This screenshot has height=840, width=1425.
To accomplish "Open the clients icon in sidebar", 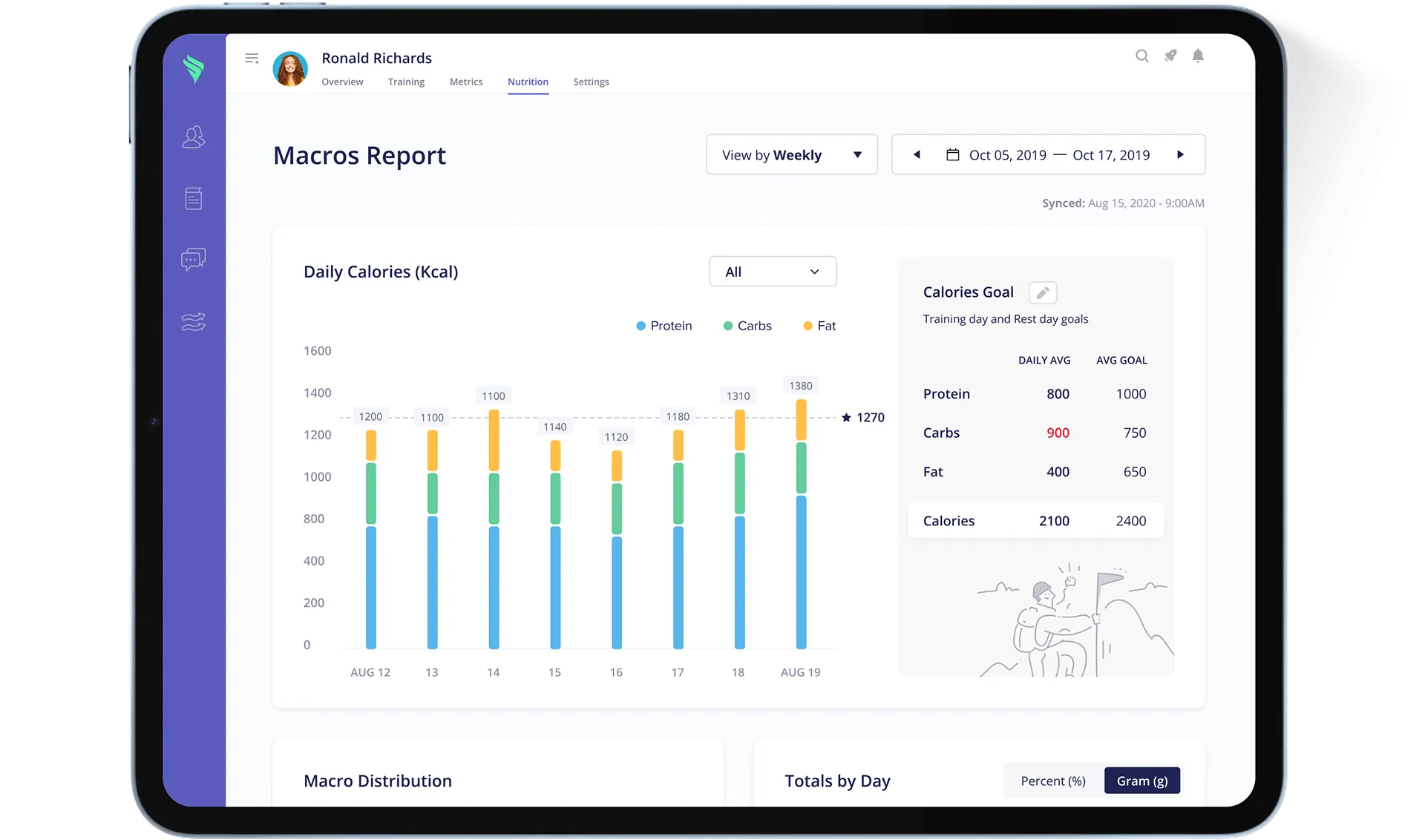I will pos(194,137).
